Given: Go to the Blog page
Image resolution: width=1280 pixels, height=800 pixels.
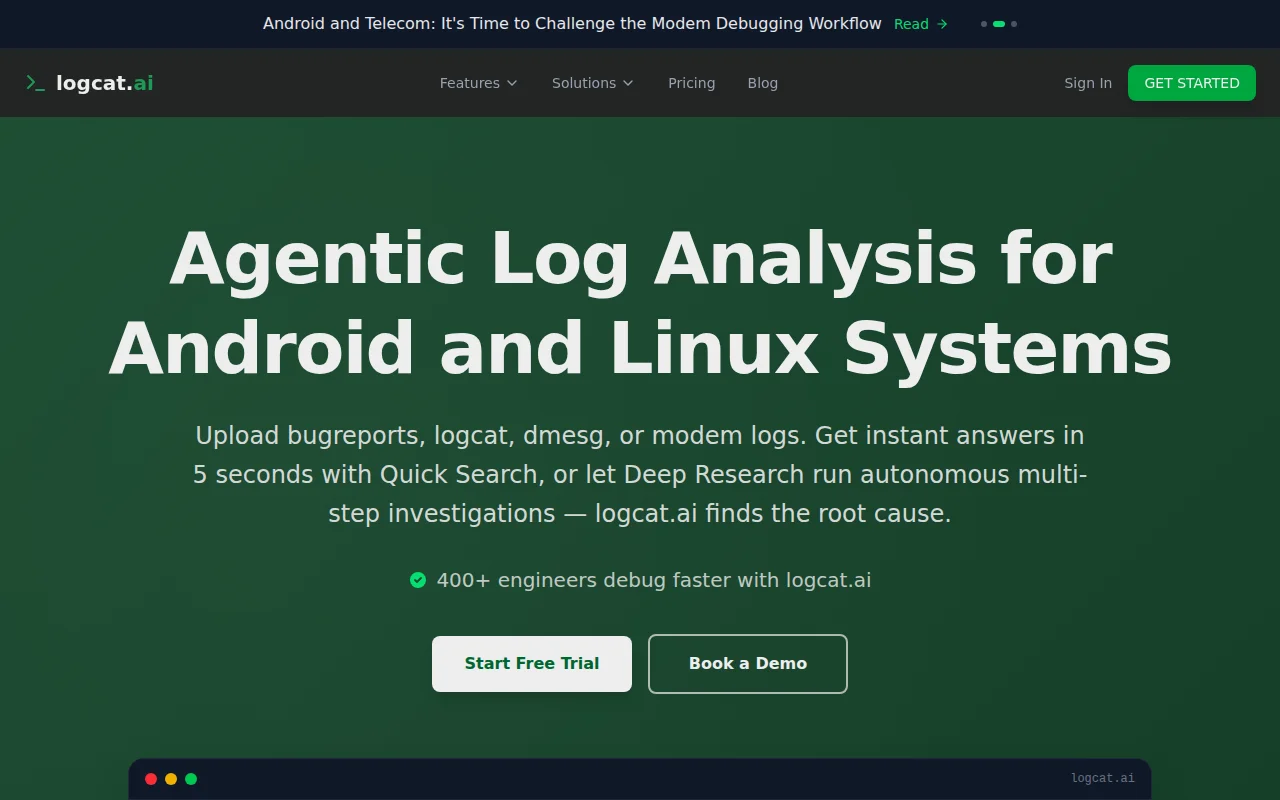Looking at the screenshot, I should (763, 83).
